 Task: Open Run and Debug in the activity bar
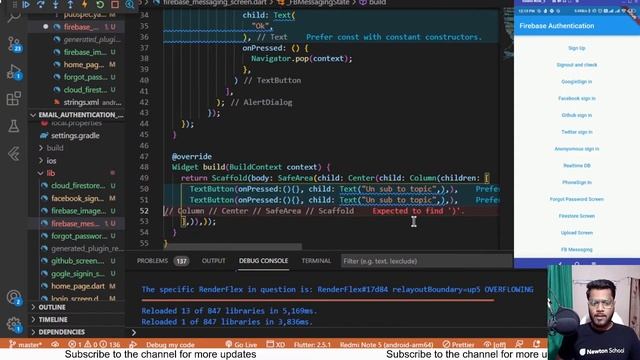[x=14, y=71]
